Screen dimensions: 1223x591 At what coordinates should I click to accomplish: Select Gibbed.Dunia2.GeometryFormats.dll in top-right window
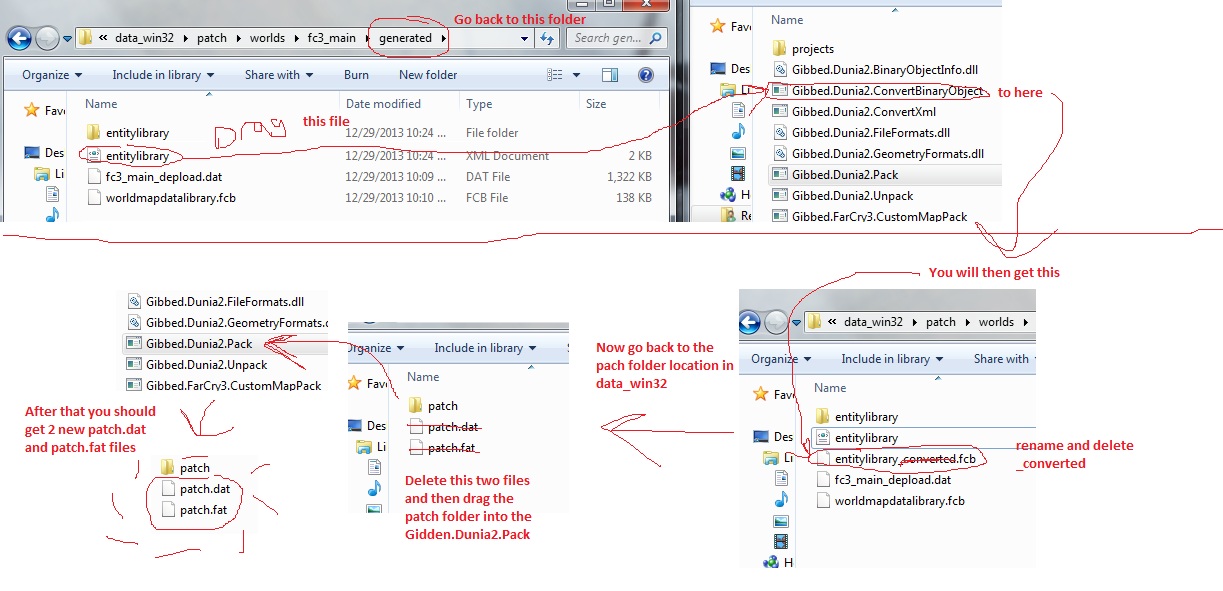tap(888, 153)
